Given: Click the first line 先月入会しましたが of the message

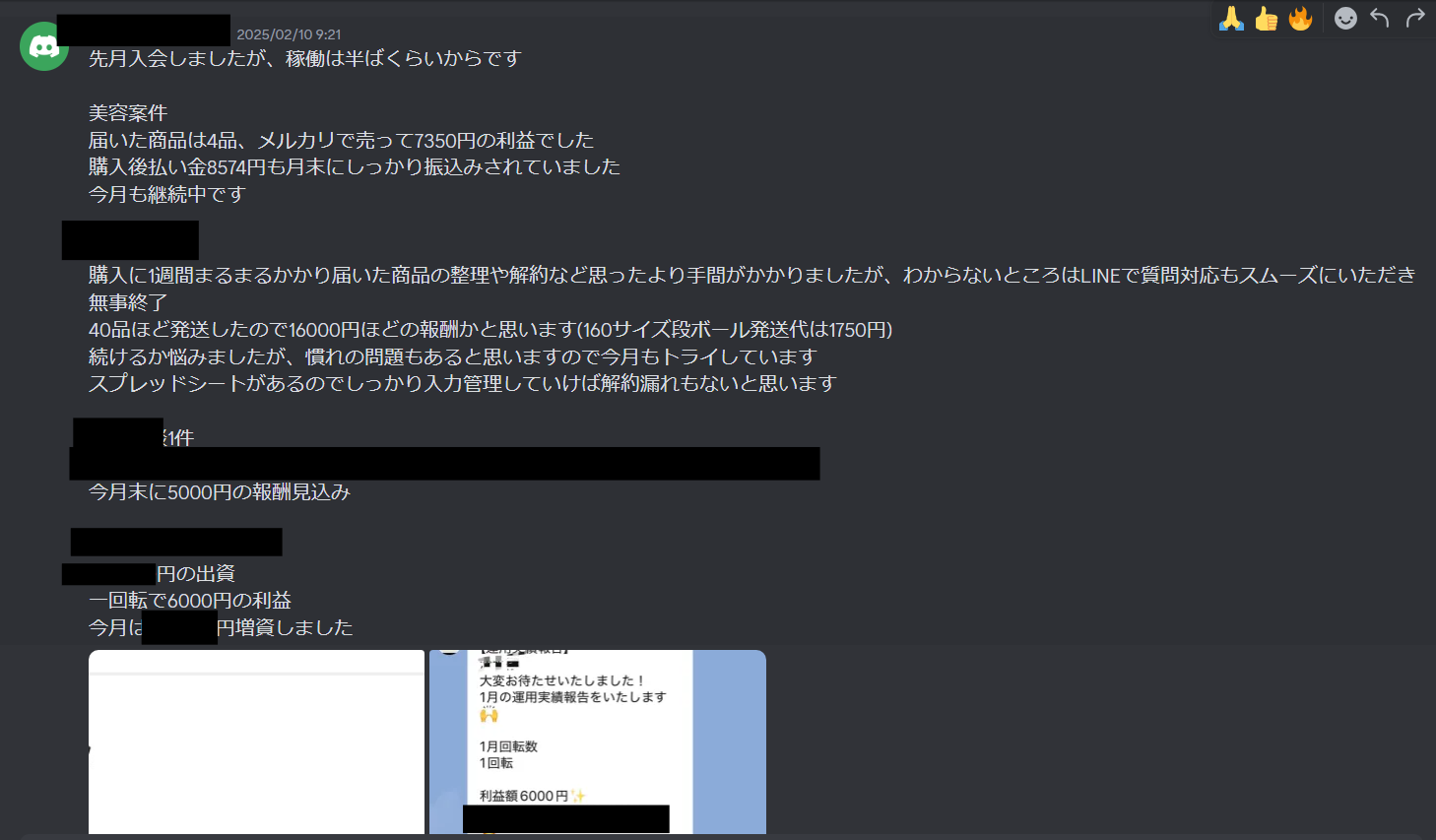Looking at the screenshot, I should 305,59.
